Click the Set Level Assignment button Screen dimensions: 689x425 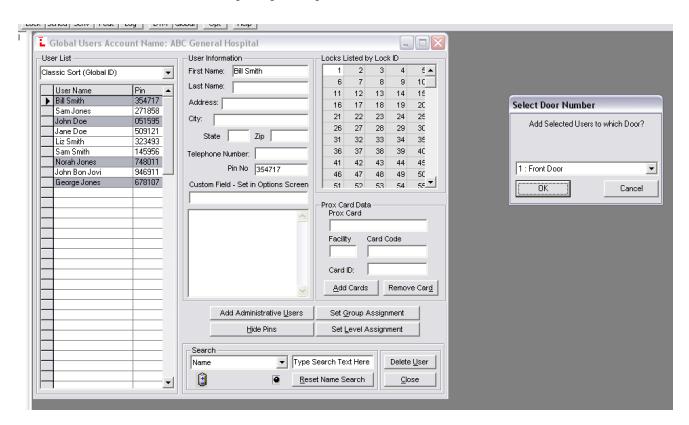pos(367,329)
